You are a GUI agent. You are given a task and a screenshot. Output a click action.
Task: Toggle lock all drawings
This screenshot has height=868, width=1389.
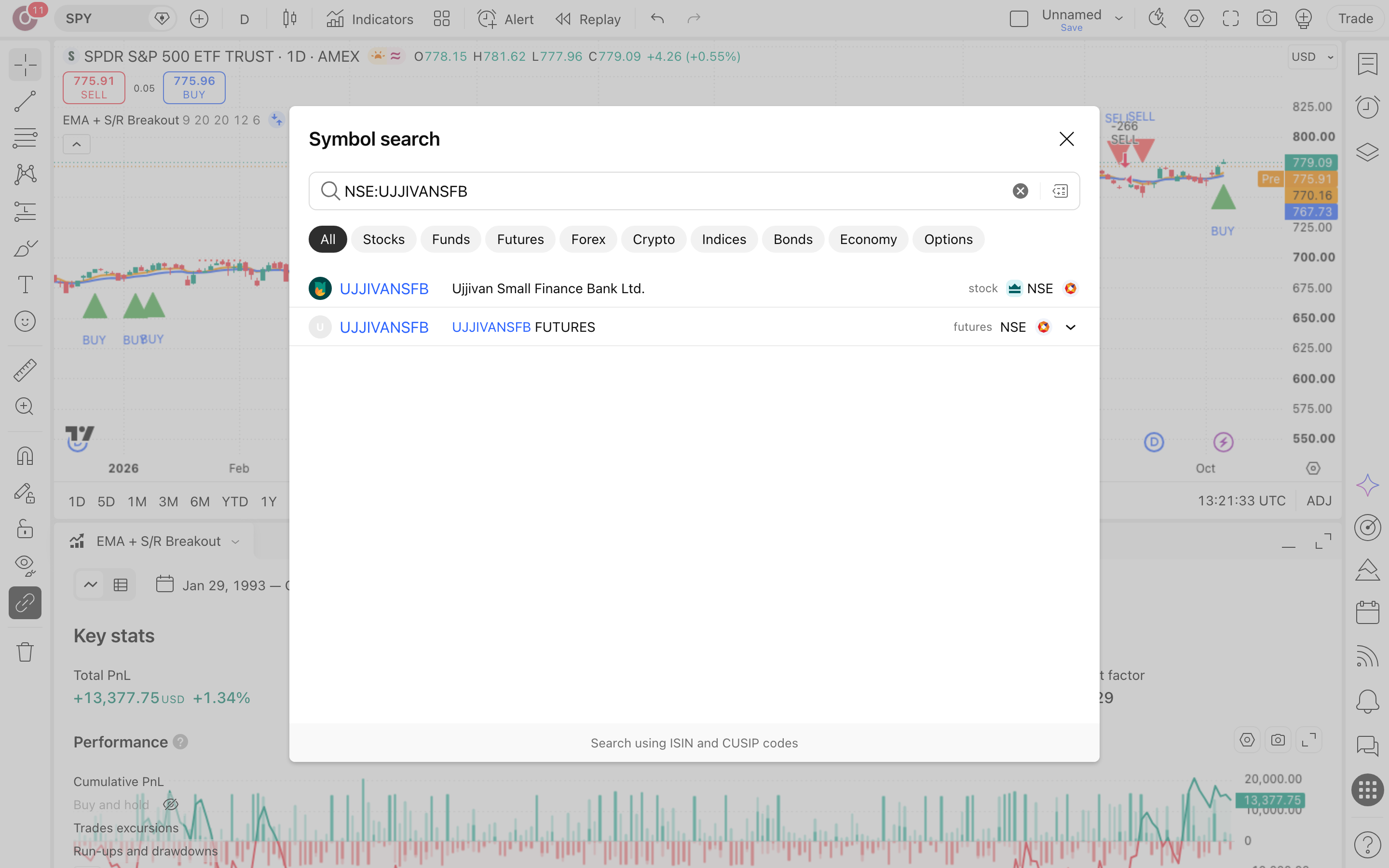(x=25, y=529)
